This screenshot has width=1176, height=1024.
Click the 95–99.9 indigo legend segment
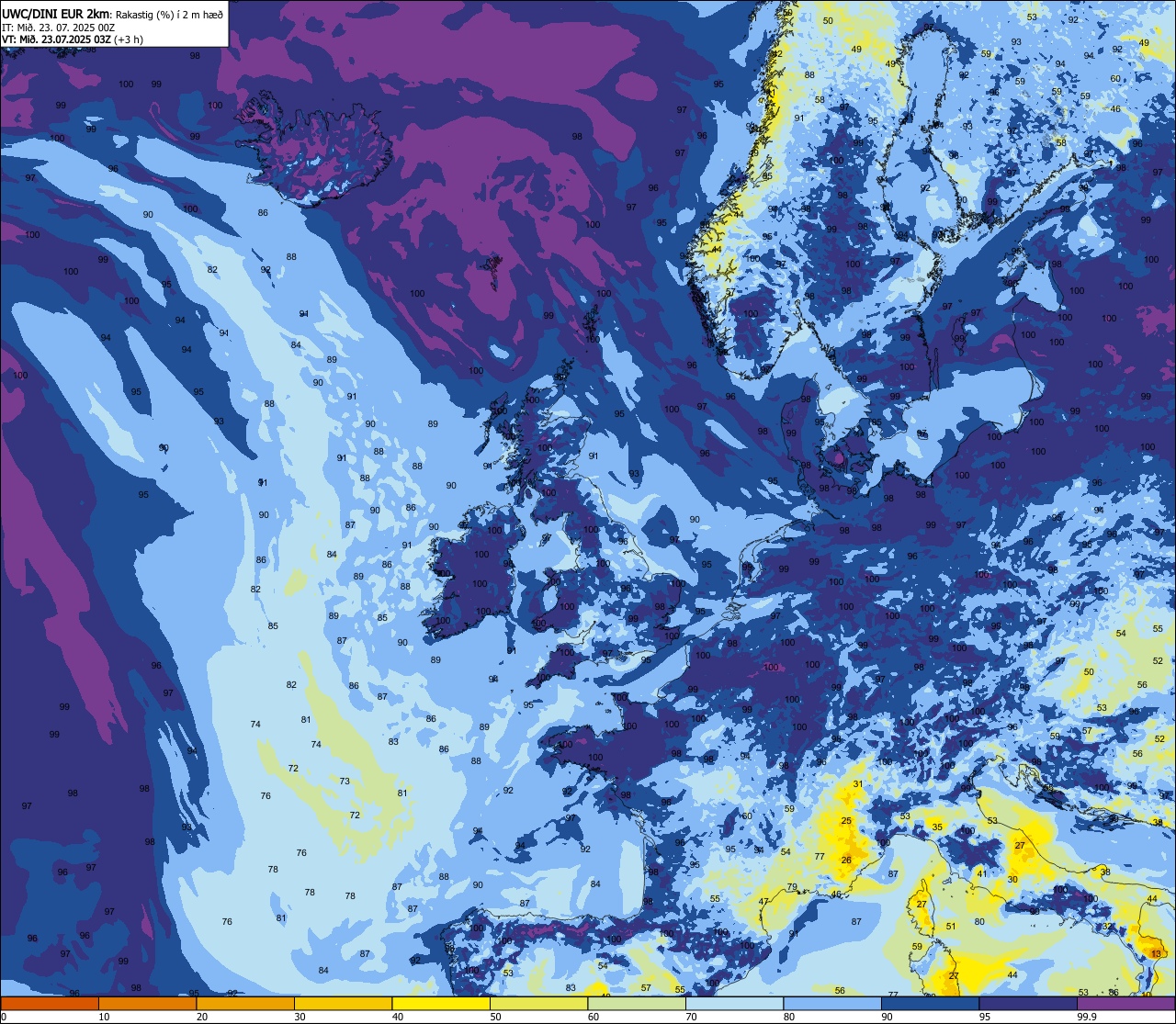pyautogui.click(x=1028, y=1003)
